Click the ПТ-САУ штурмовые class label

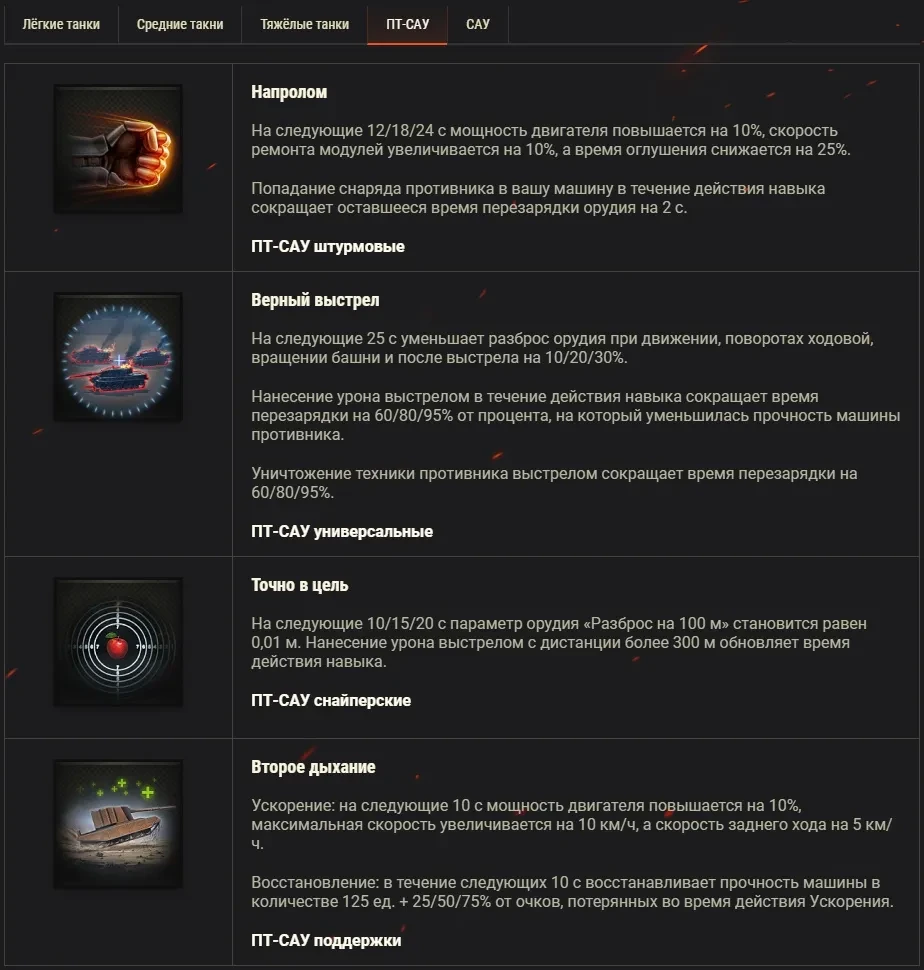(x=328, y=246)
